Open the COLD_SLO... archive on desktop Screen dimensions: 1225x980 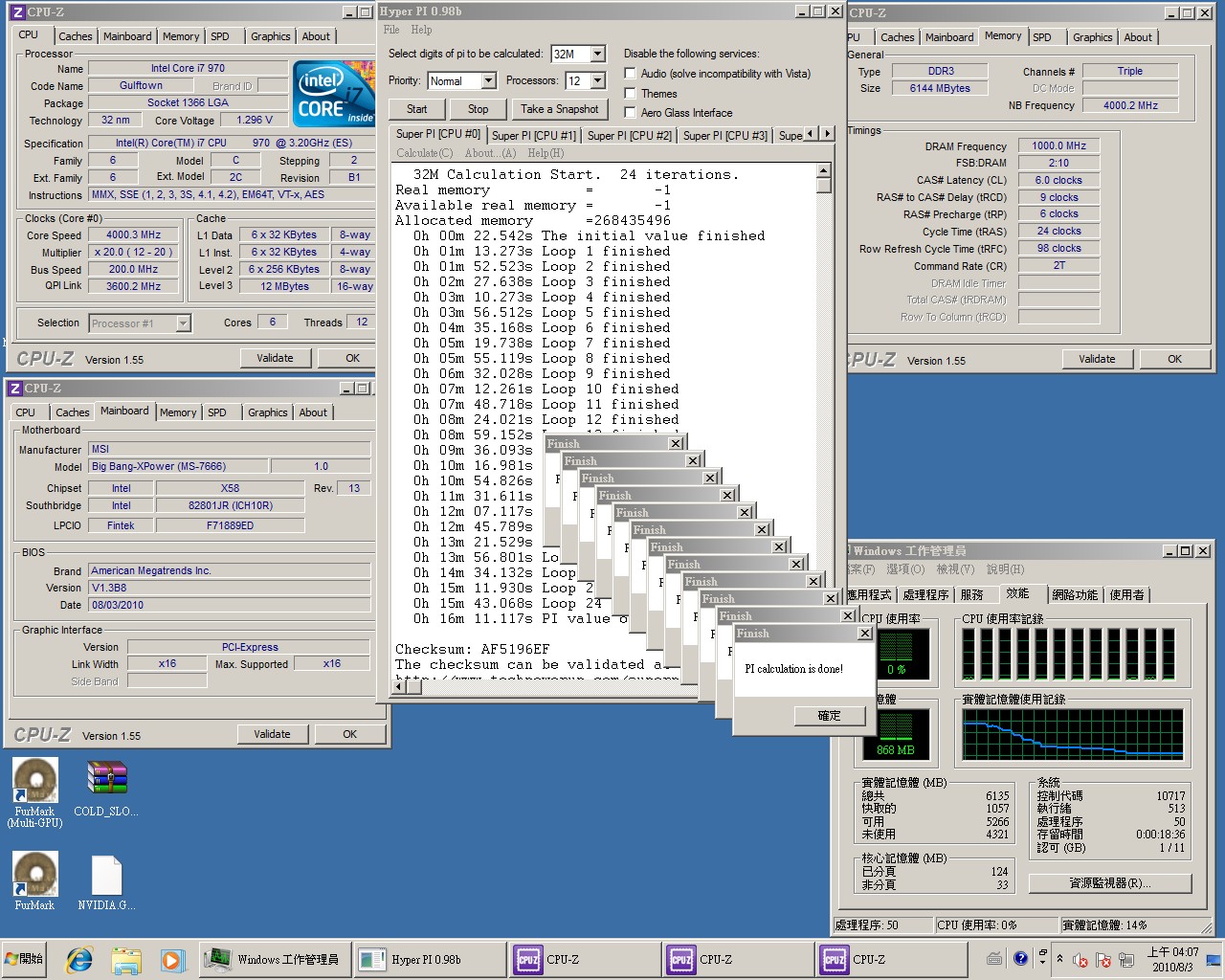[x=106, y=790]
